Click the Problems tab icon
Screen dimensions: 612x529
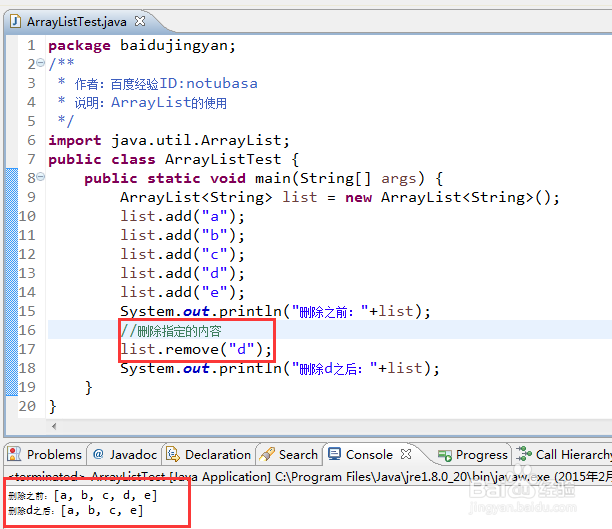(x=14, y=454)
